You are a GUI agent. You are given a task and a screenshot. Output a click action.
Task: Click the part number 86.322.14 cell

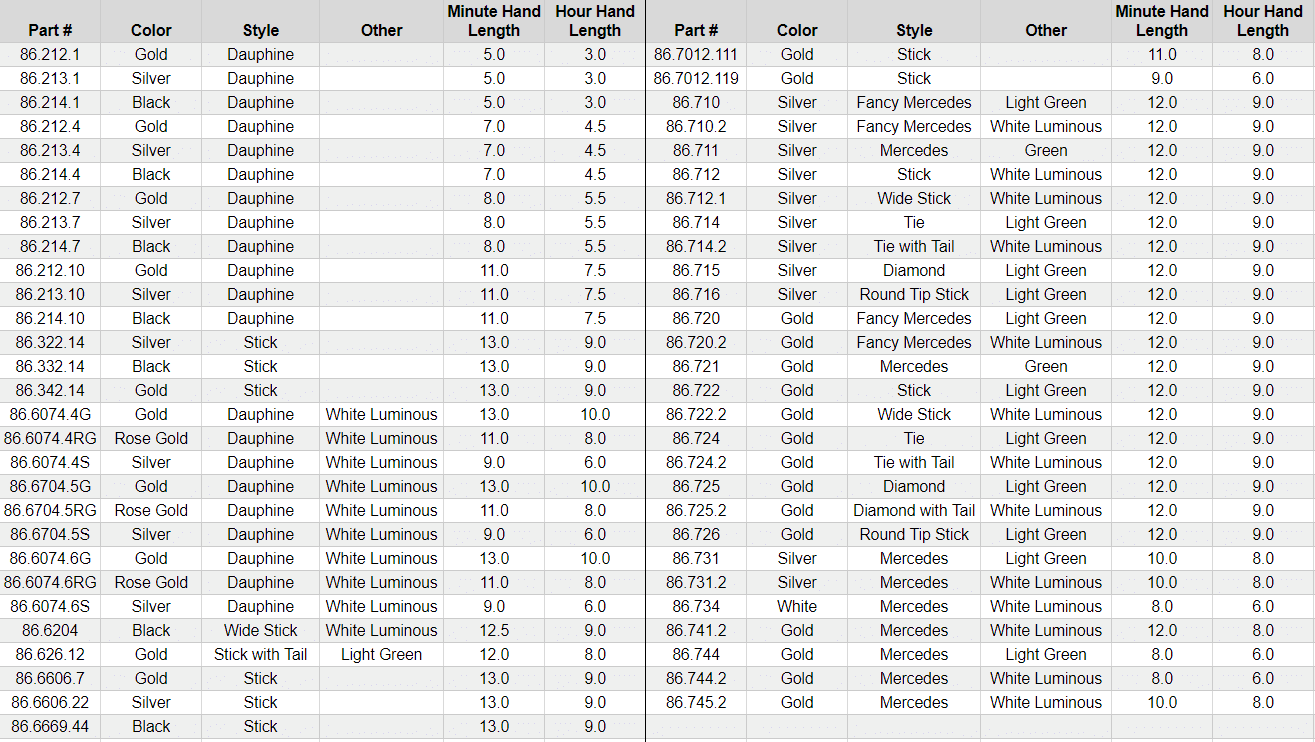point(50,342)
